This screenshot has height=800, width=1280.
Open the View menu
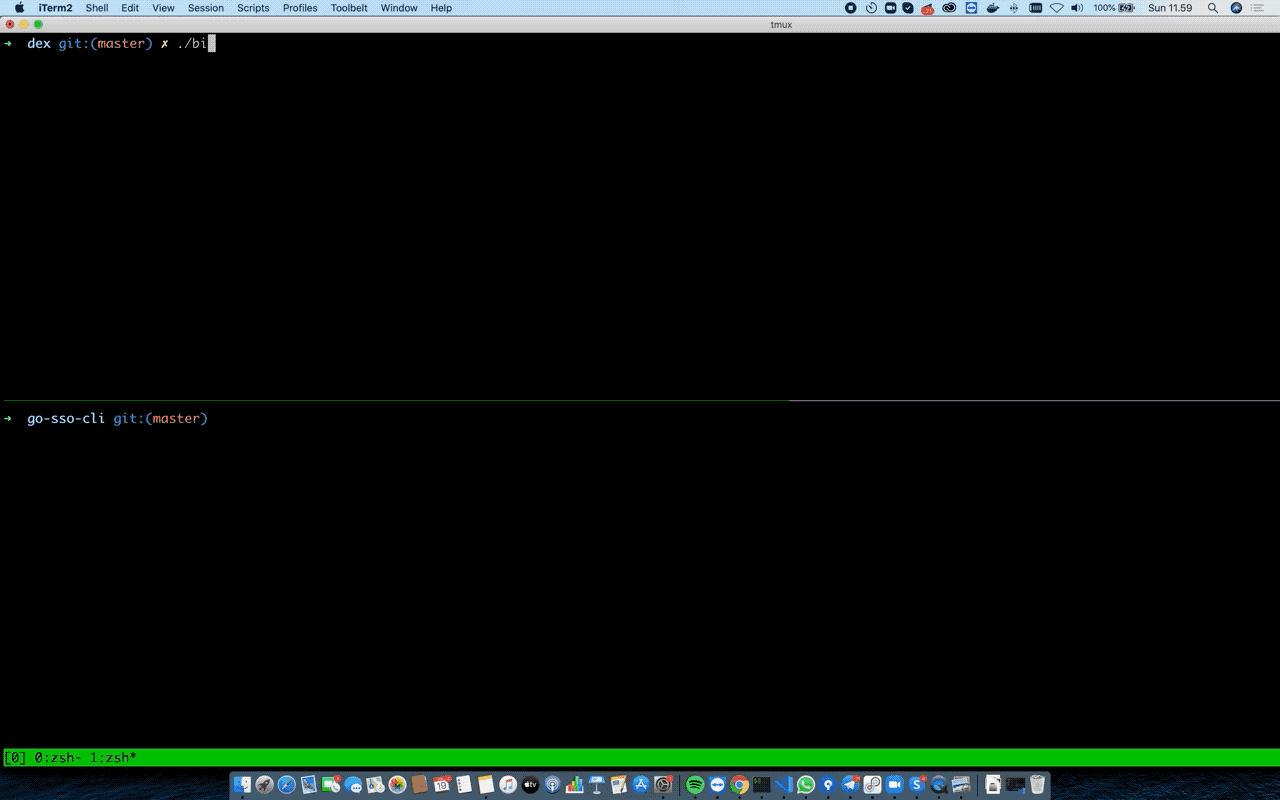[x=163, y=8]
